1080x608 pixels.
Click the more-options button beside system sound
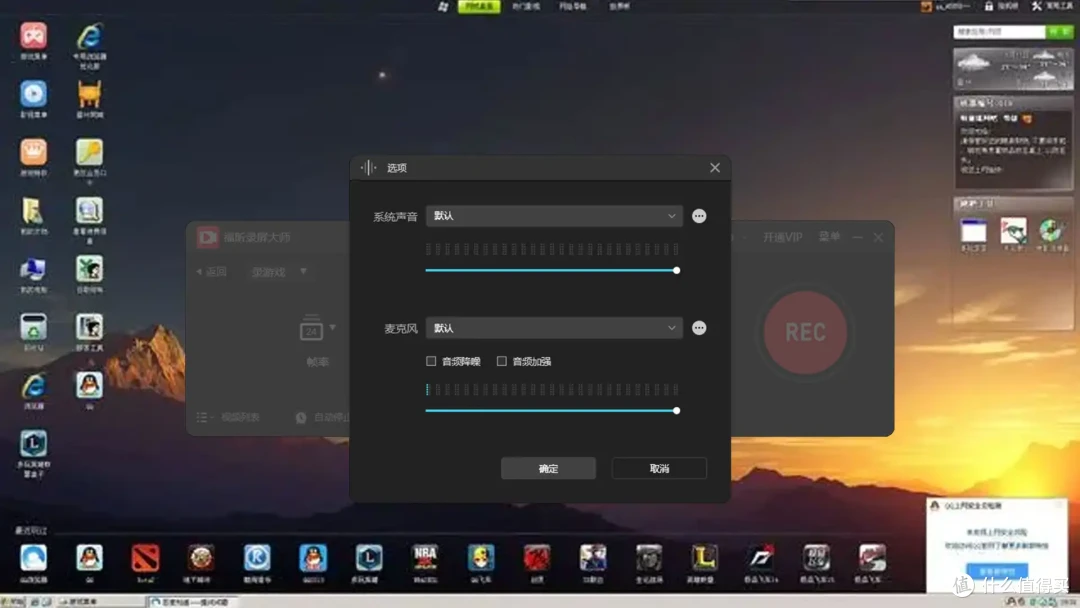tap(699, 216)
